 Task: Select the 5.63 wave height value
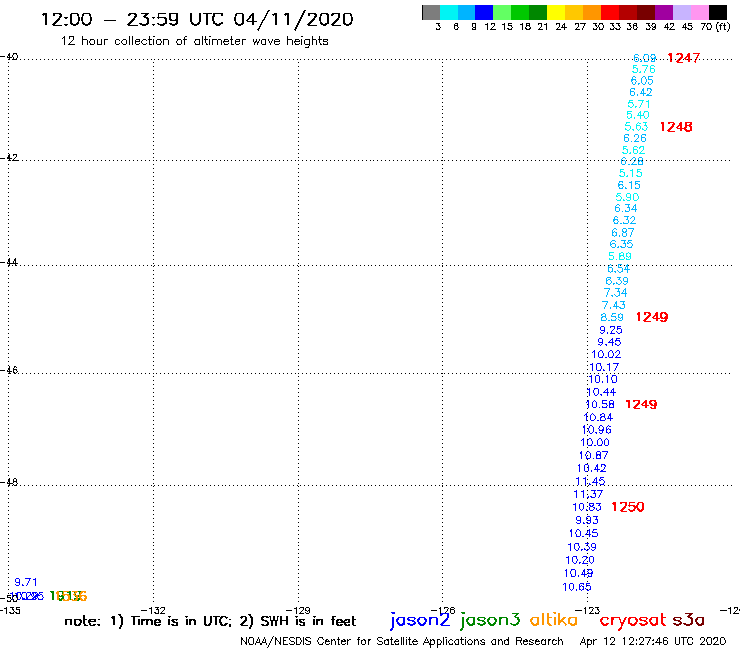click(x=636, y=127)
